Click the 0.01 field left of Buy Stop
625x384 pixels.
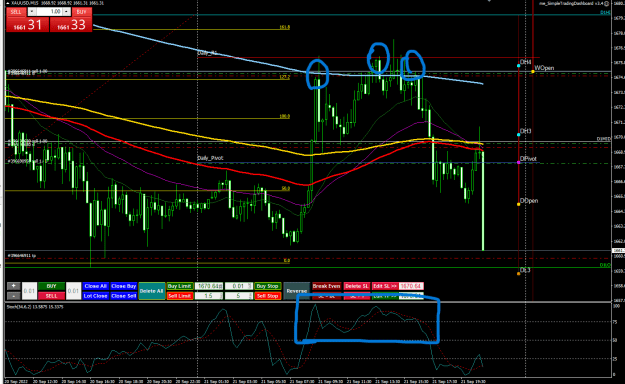pyautogui.click(x=238, y=286)
